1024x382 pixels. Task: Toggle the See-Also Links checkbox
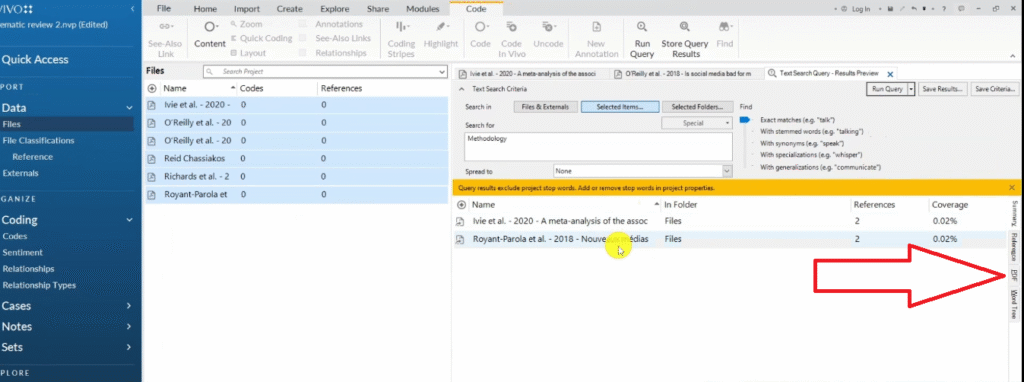pyautogui.click(x=303, y=39)
